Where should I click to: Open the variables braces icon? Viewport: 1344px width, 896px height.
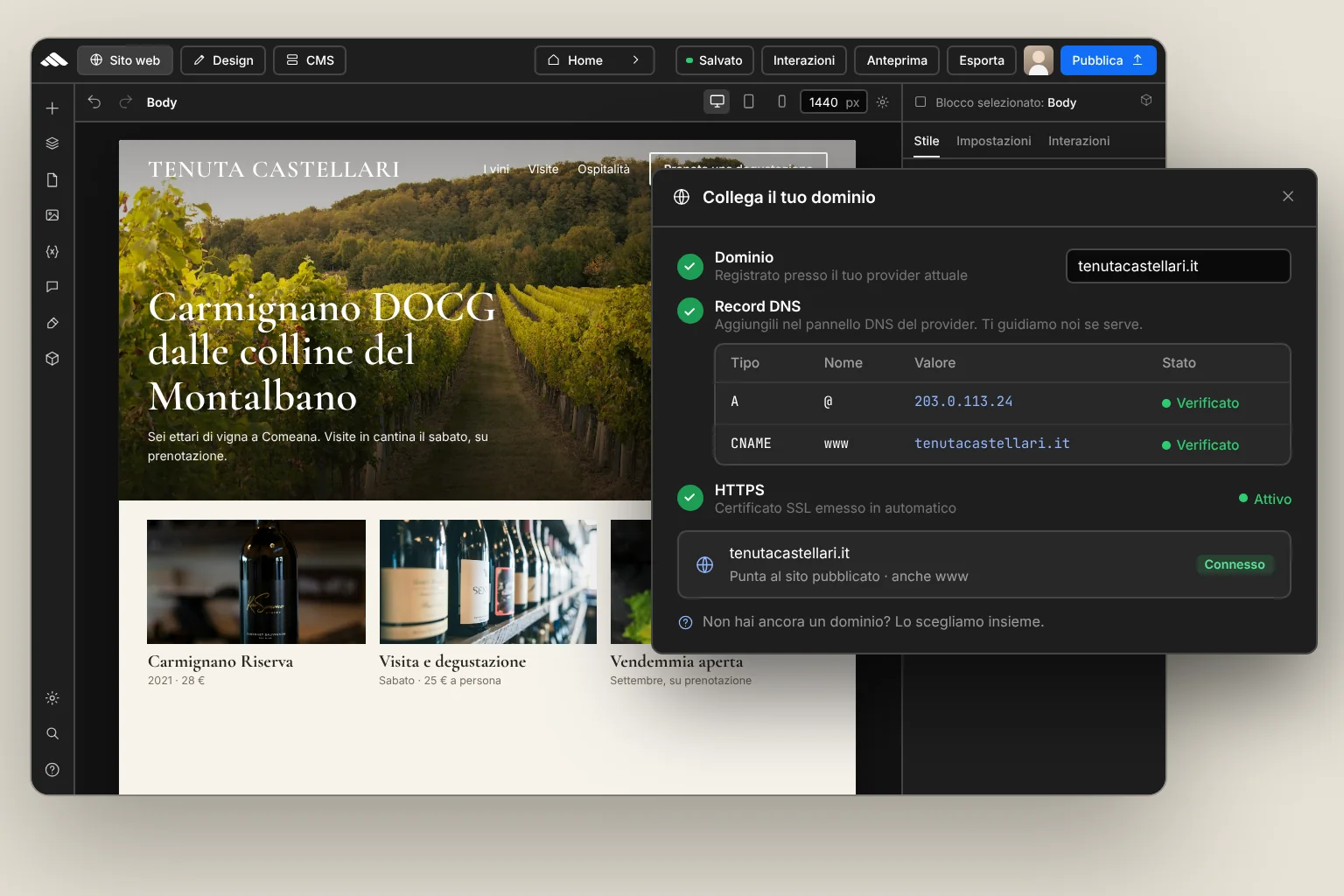point(52,251)
